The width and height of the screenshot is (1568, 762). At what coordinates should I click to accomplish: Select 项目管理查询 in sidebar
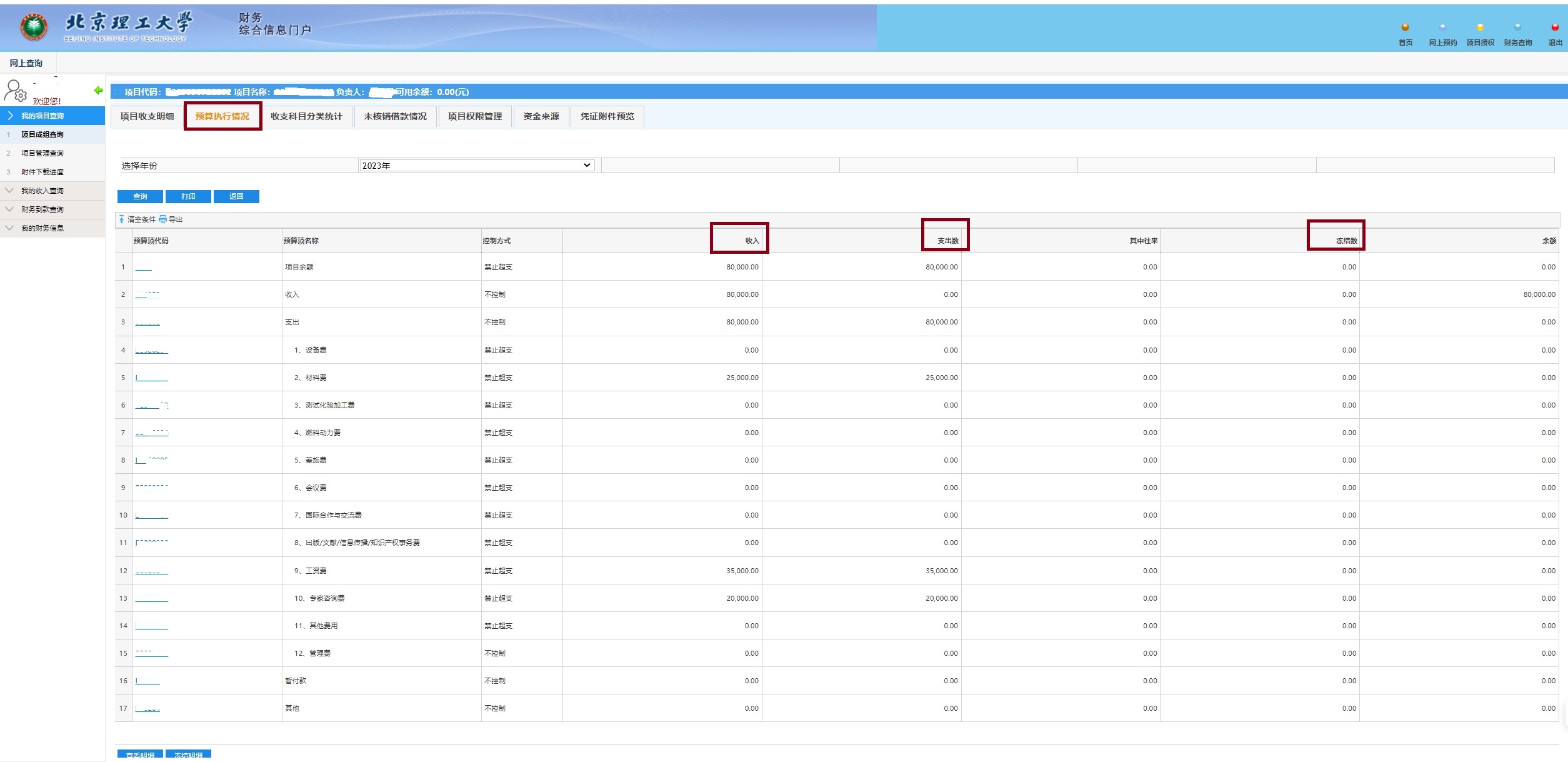[42, 153]
